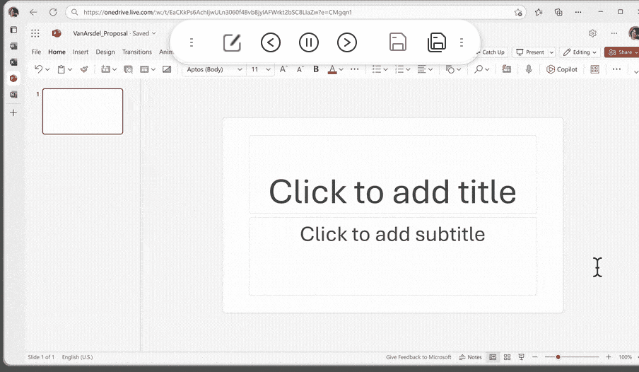The height and width of the screenshot is (372, 639).
Task: Open the left drag handle dots of floating toolbar
Action: (192, 42)
